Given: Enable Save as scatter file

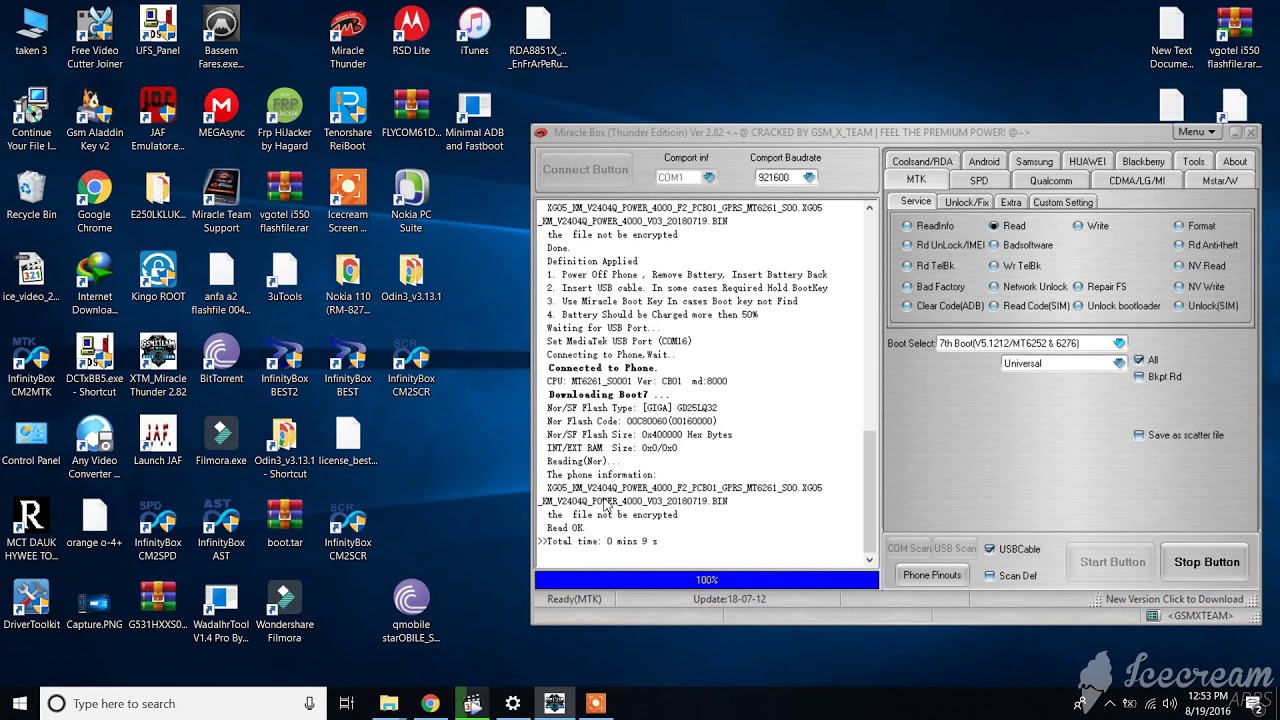Looking at the screenshot, I should [1178, 435].
